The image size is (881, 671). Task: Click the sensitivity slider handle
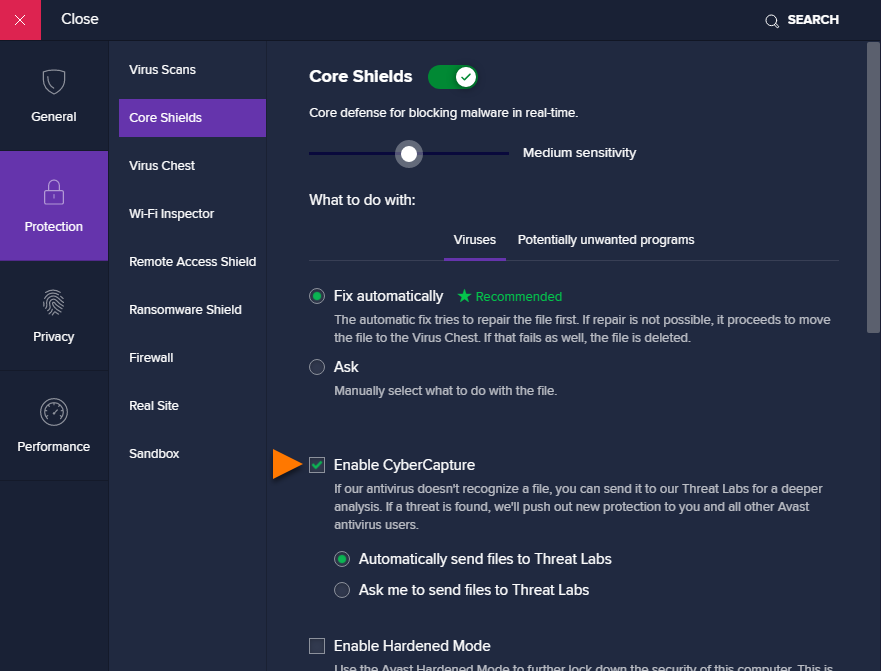point(409,153)
